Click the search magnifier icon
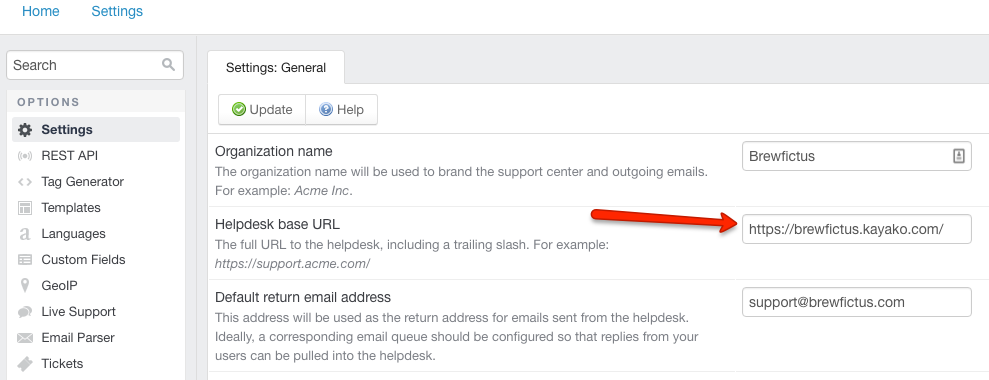This screenshot has height=380, width=989. click(x=168, y=64)
